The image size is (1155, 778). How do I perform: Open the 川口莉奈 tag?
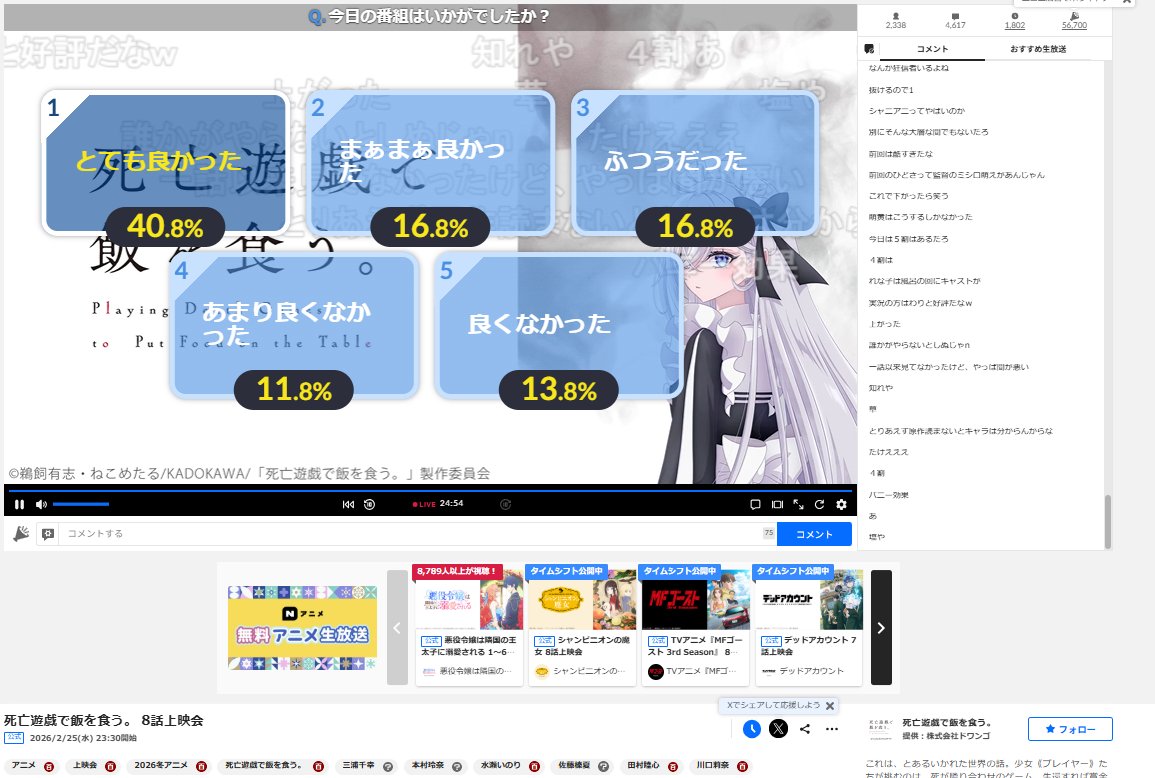(712, 765)
